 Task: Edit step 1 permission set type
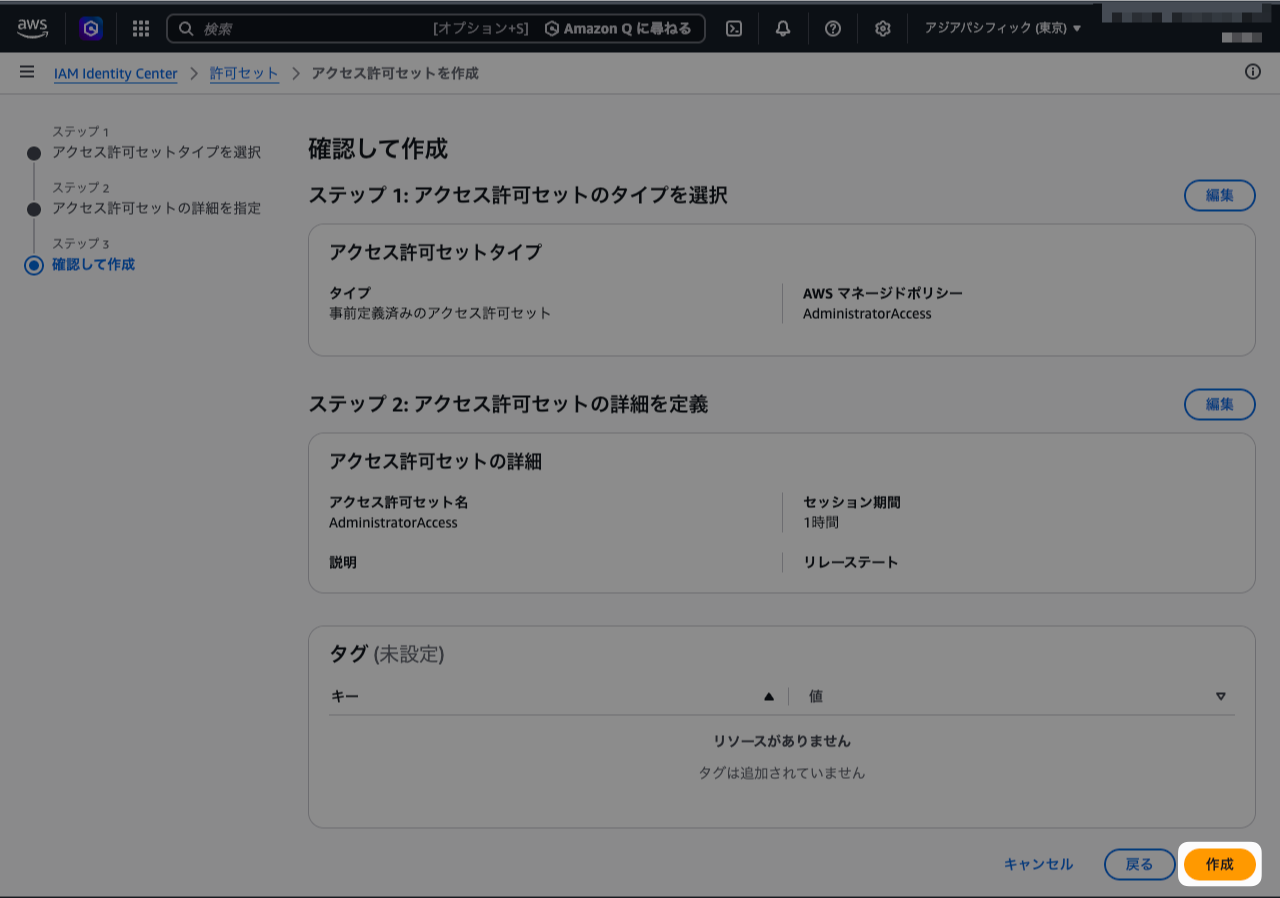pos(1220,195)
